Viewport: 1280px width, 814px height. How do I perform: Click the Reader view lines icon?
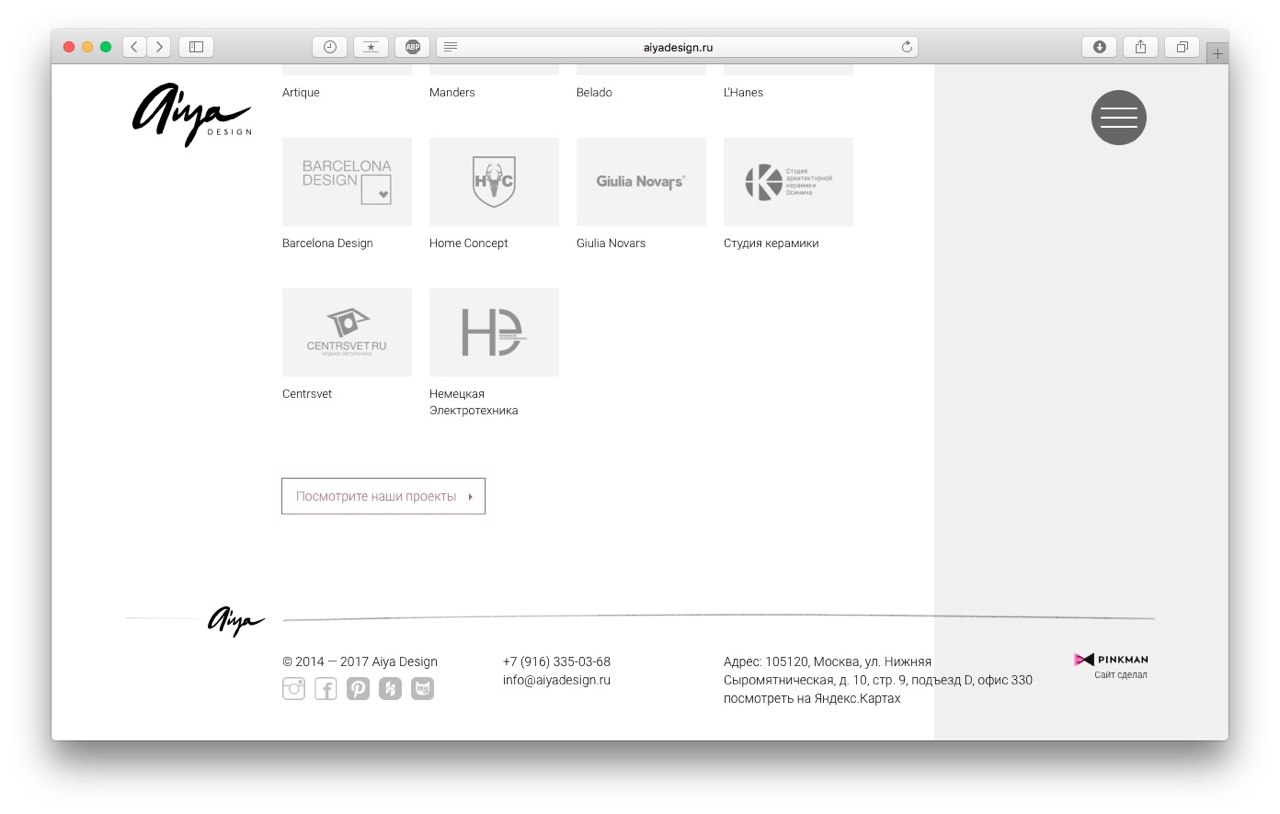[451, 47]
